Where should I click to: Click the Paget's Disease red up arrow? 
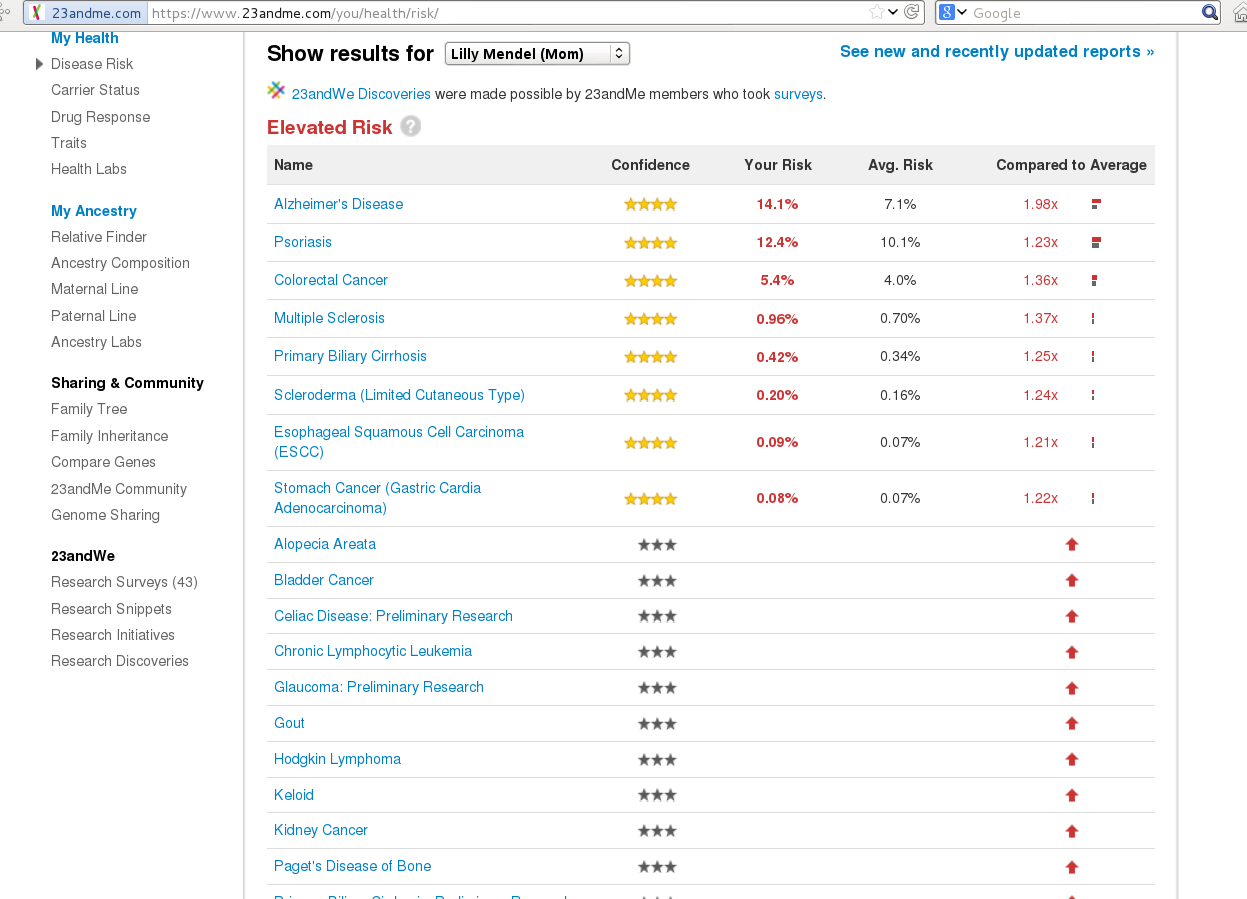1072,867
